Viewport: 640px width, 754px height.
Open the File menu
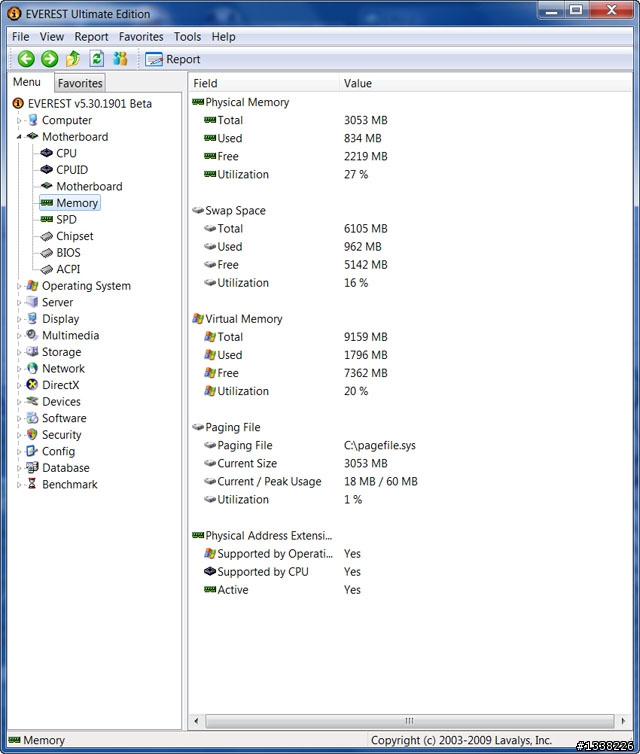[x=21, y=37]
